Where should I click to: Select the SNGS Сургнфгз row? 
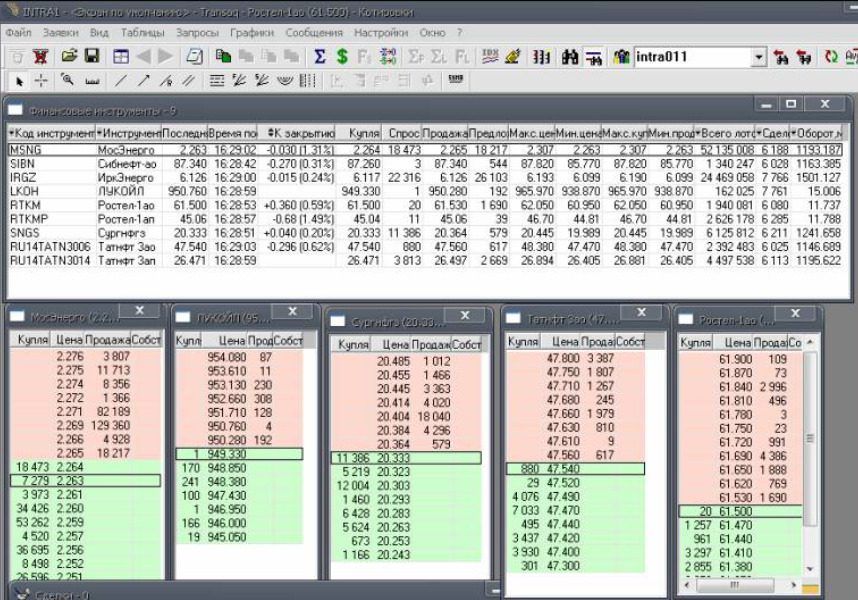pos(425,232)
